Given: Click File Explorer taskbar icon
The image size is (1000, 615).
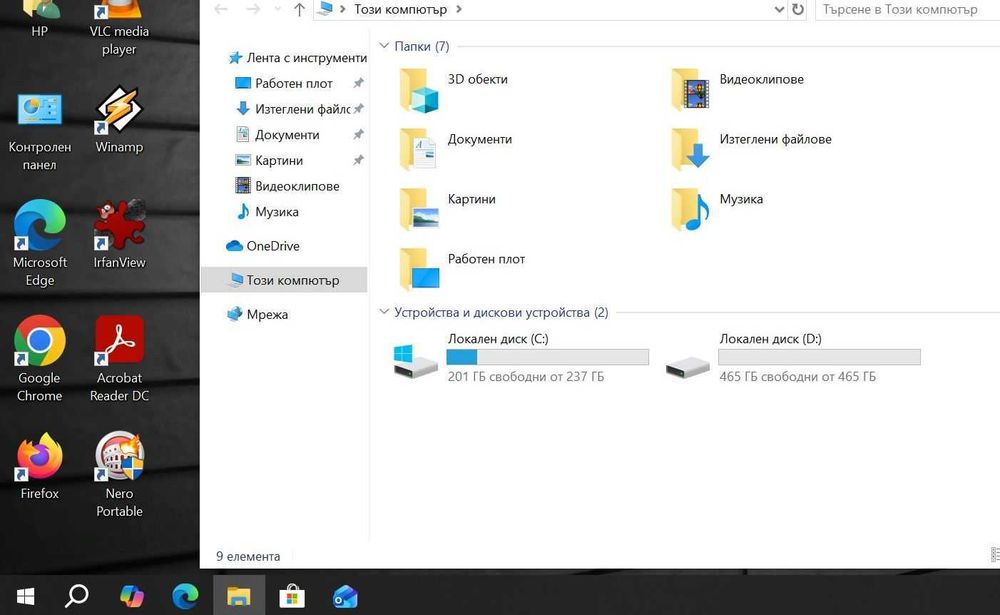Looking at the screenshot, I should coord(239,596).
